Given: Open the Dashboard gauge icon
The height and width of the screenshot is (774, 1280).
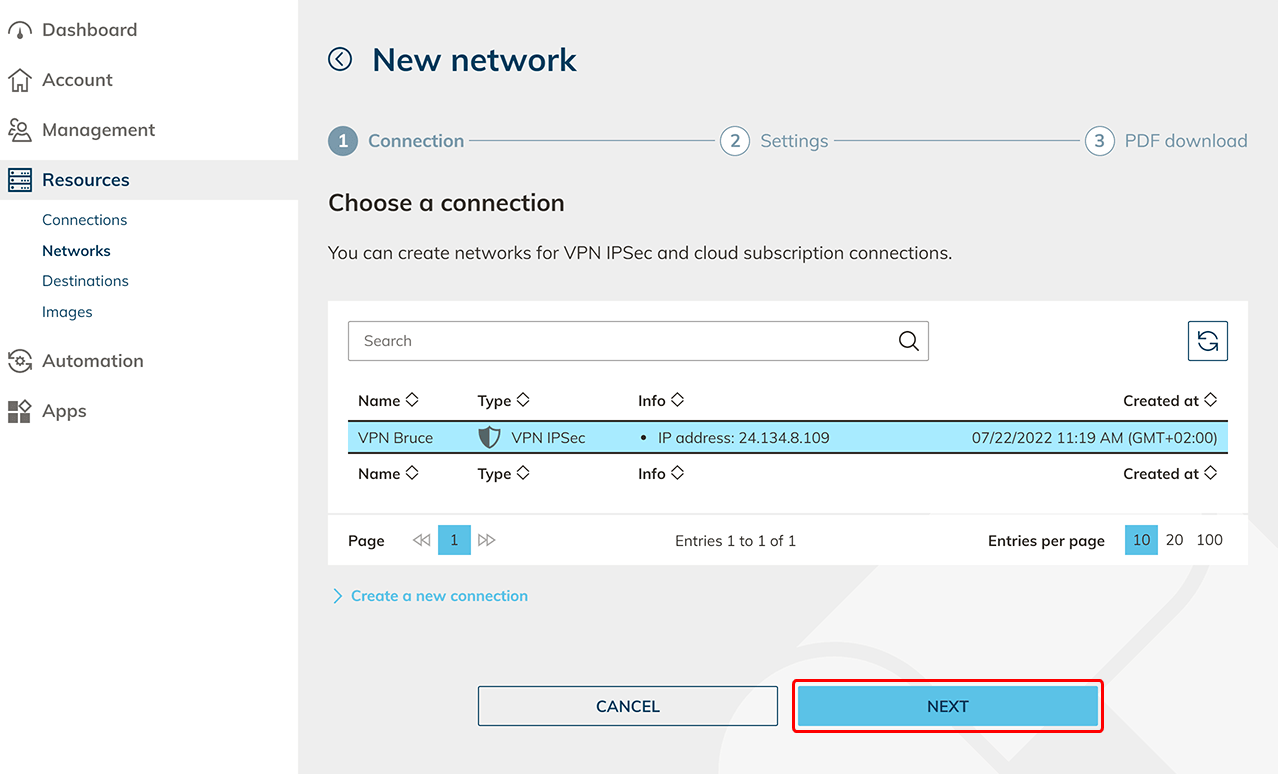Looking at the screenshot, I should (19, 30).
